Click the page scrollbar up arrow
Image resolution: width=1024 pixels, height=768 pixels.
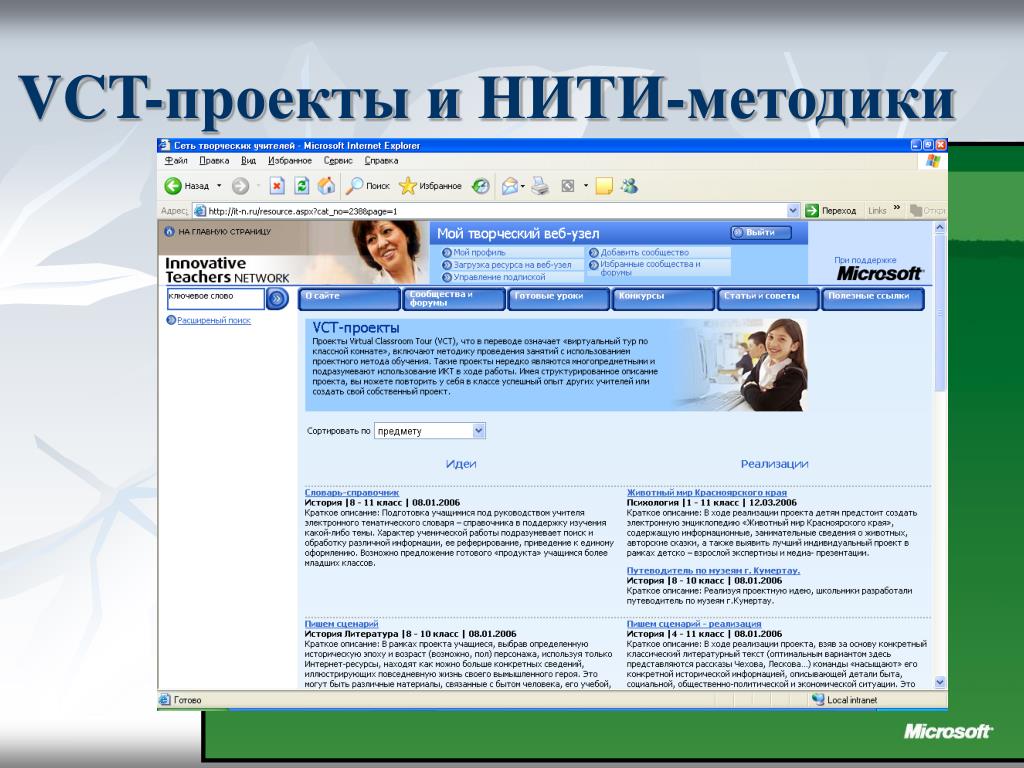[x=940, y=228]
